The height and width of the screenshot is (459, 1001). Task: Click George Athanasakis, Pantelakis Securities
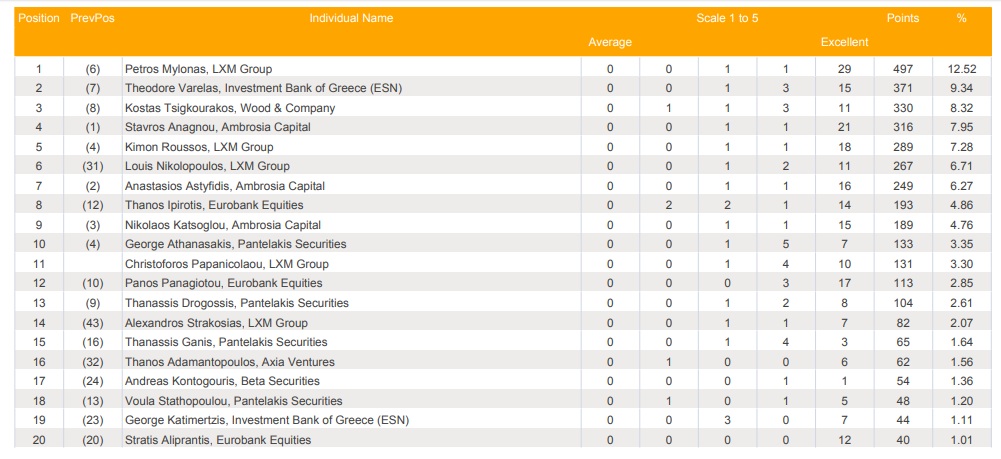(x=235, y=244)
